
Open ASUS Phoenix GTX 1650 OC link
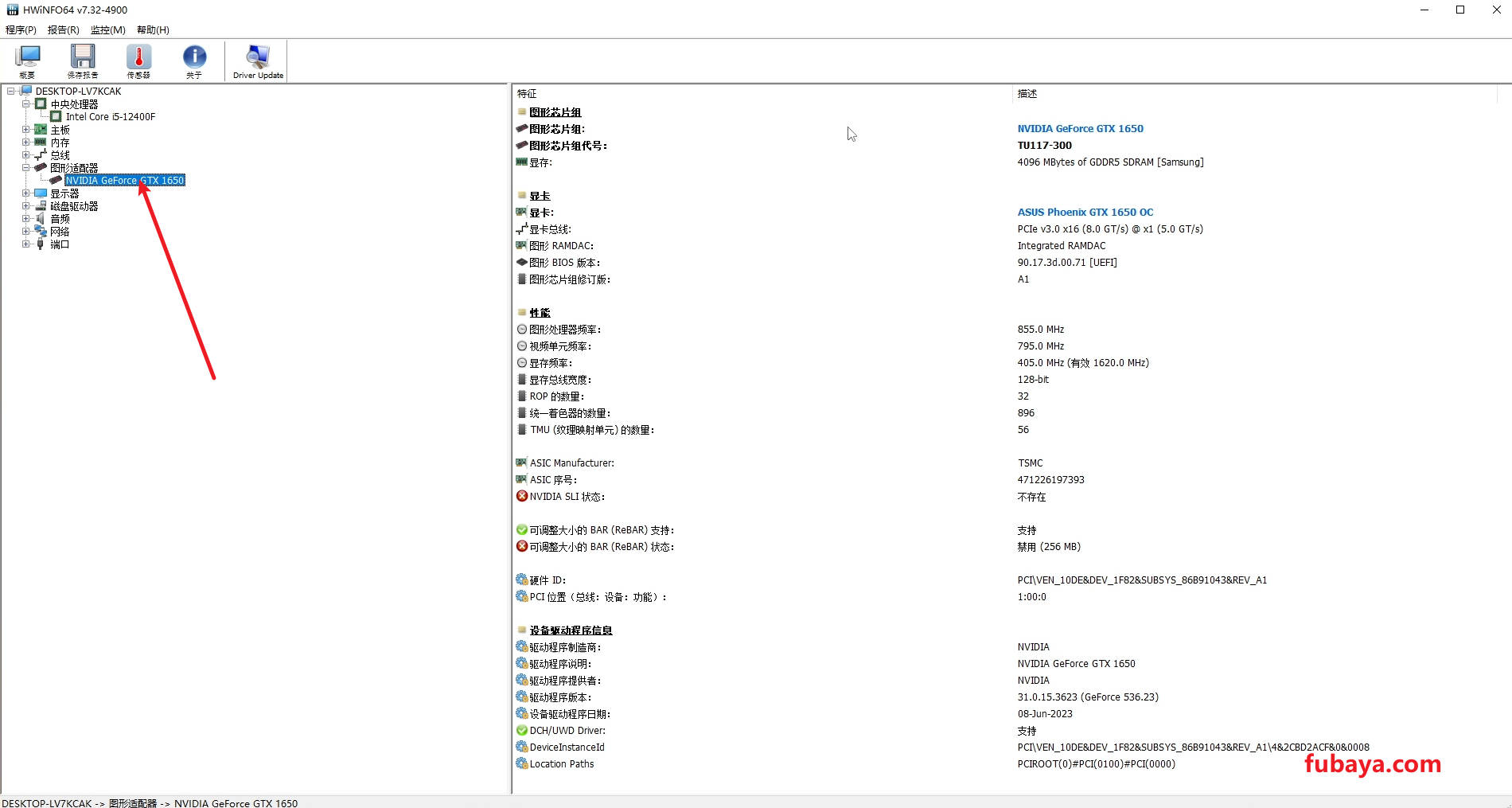point(1085,212)
